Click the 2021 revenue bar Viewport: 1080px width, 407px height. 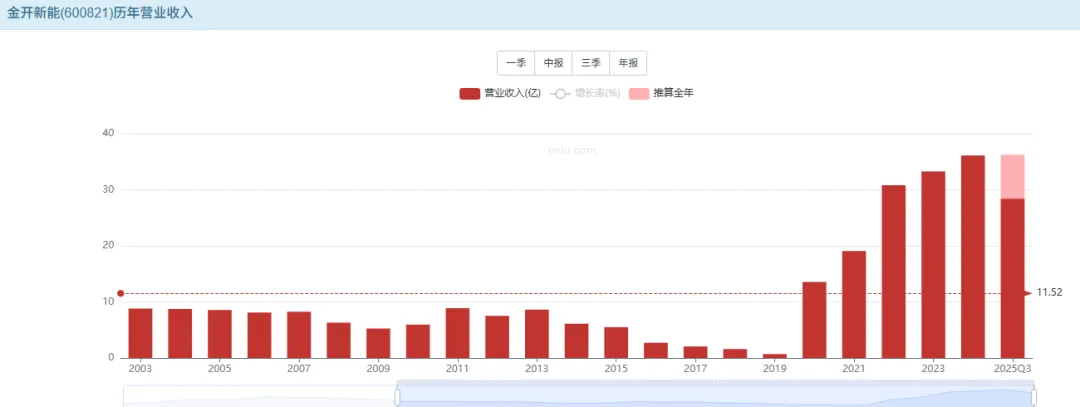[x=854, y=304]
